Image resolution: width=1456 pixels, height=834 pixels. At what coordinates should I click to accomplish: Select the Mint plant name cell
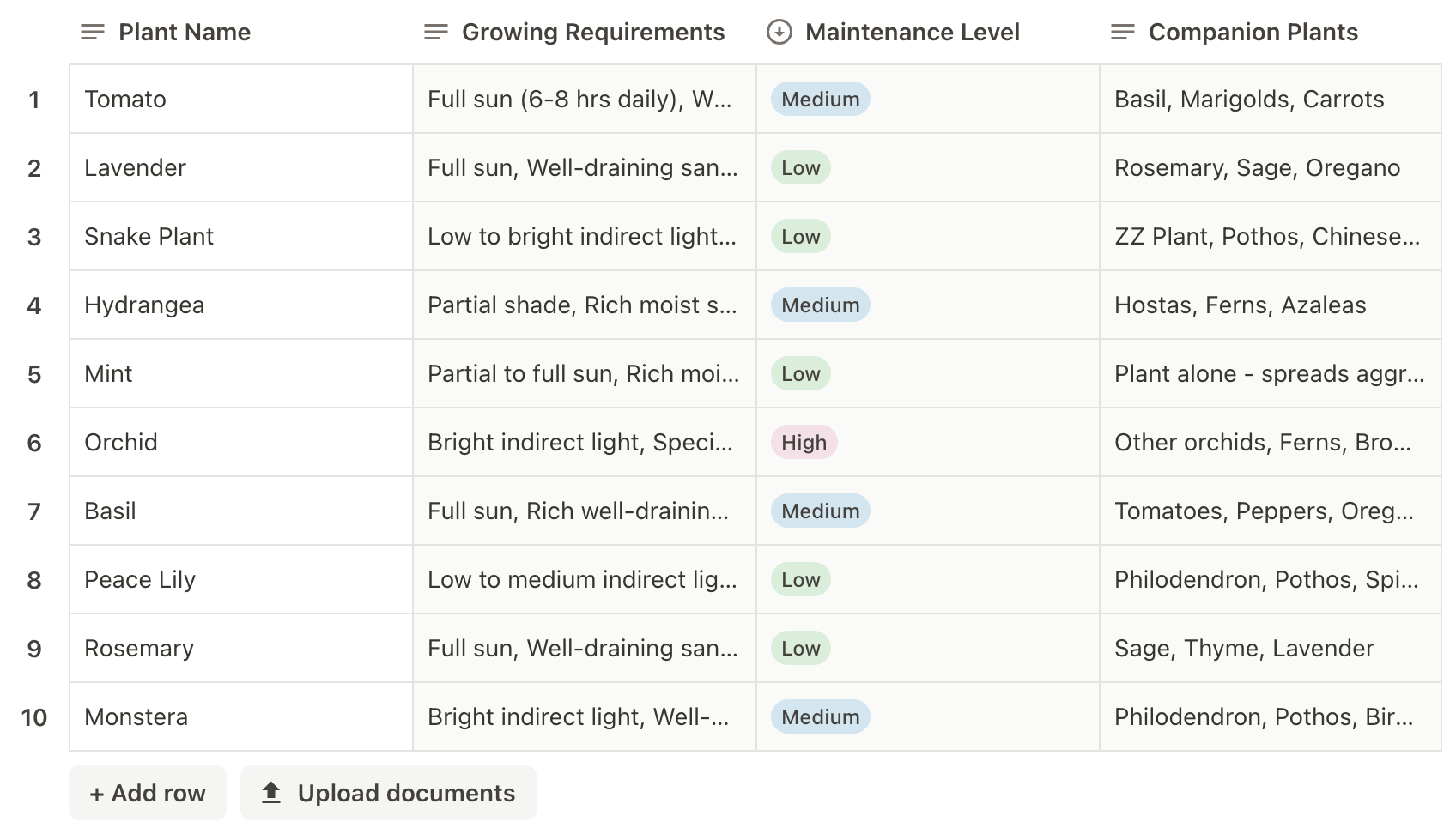point(241,373)
